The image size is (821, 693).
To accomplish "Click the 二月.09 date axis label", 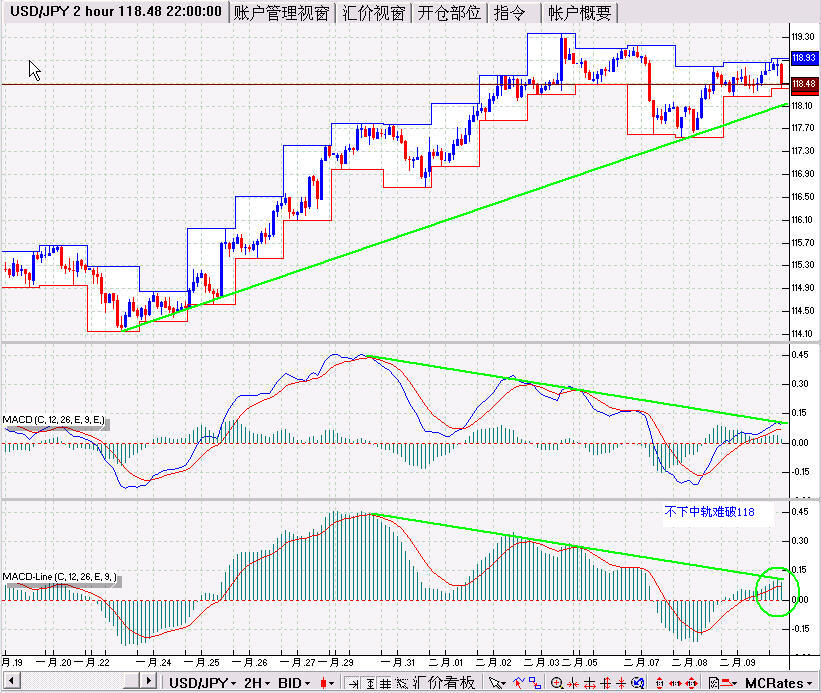I will [737, 662].
